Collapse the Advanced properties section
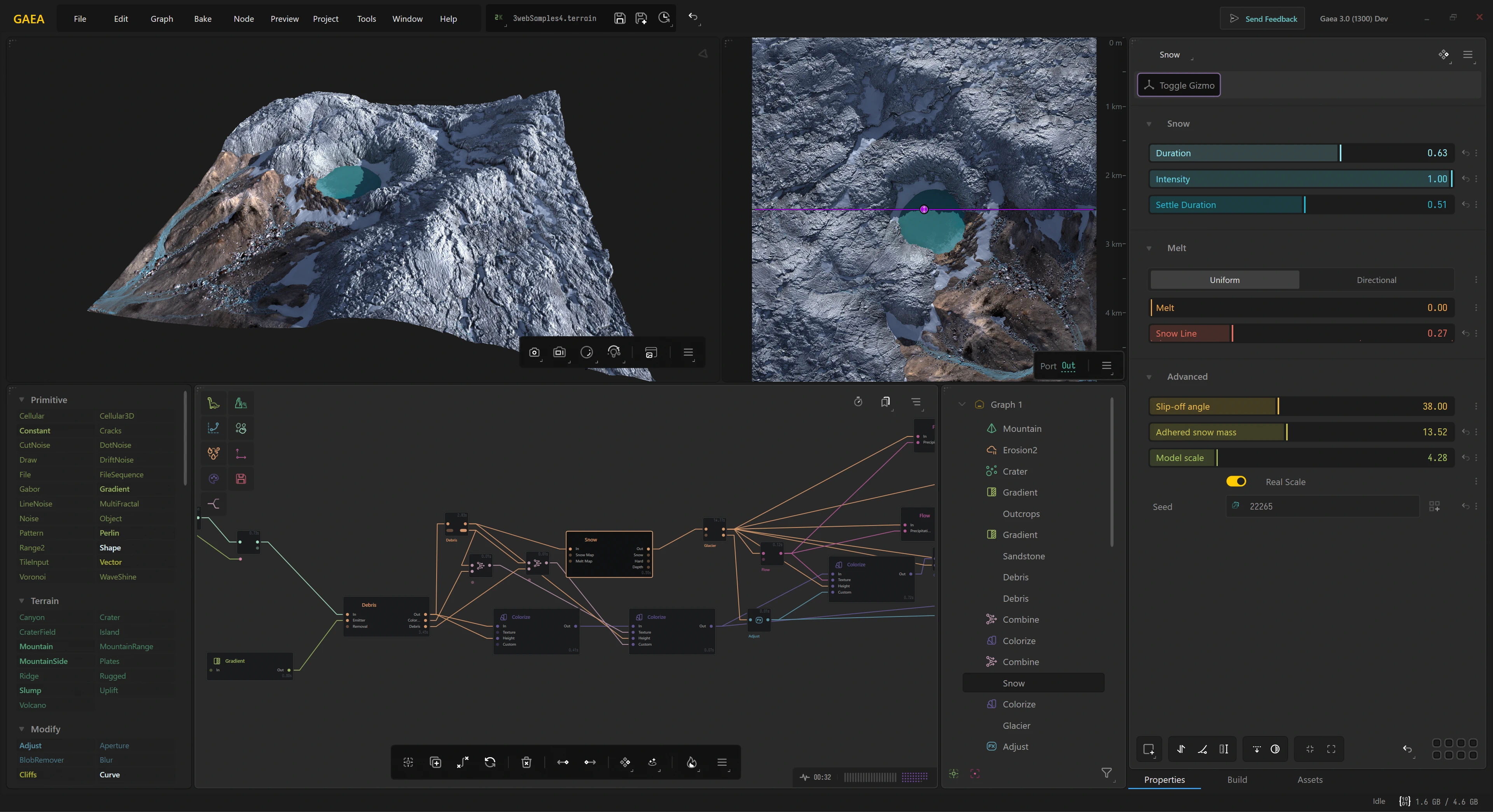This screenshot has height=812, width=1493. (1149, 377)
